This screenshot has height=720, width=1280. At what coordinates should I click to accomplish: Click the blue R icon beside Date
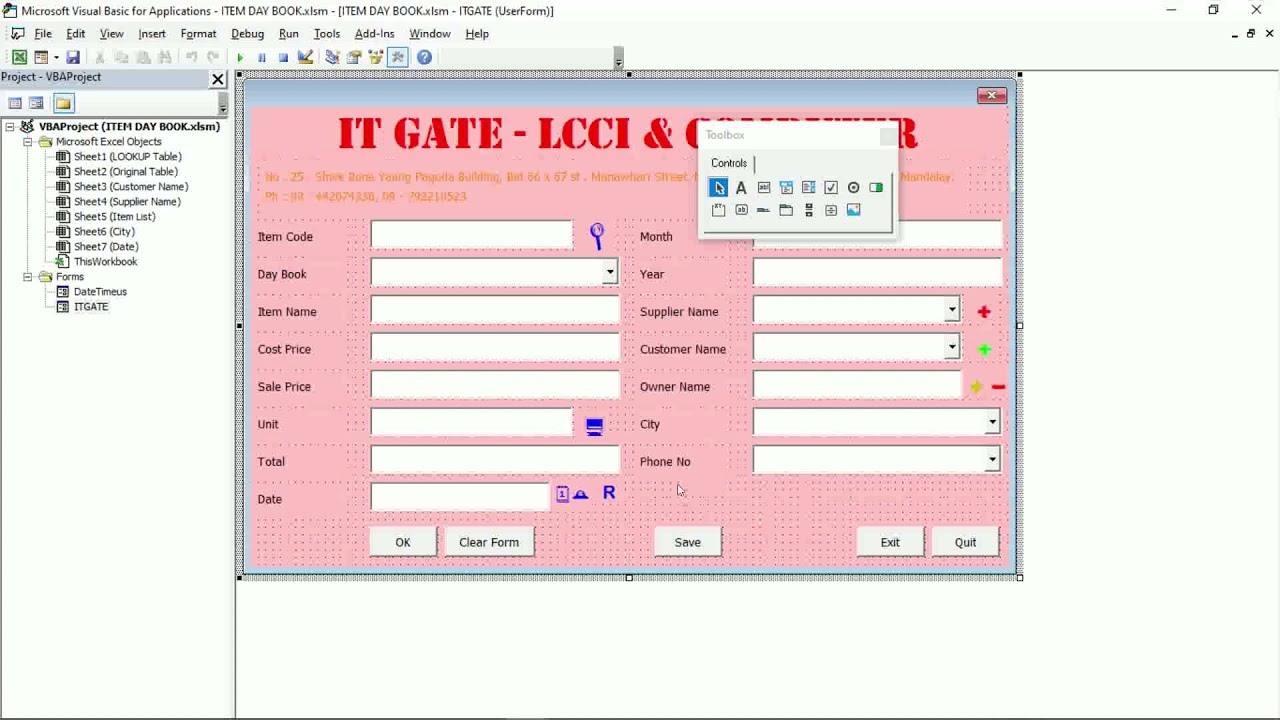[609, 493]
